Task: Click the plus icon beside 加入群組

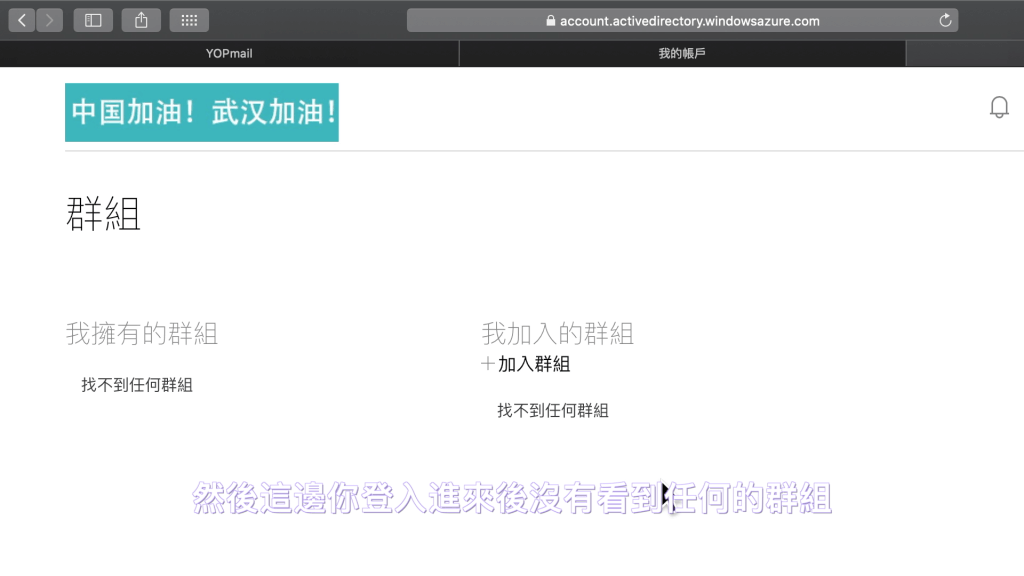Action: click(x=487, y=364)
